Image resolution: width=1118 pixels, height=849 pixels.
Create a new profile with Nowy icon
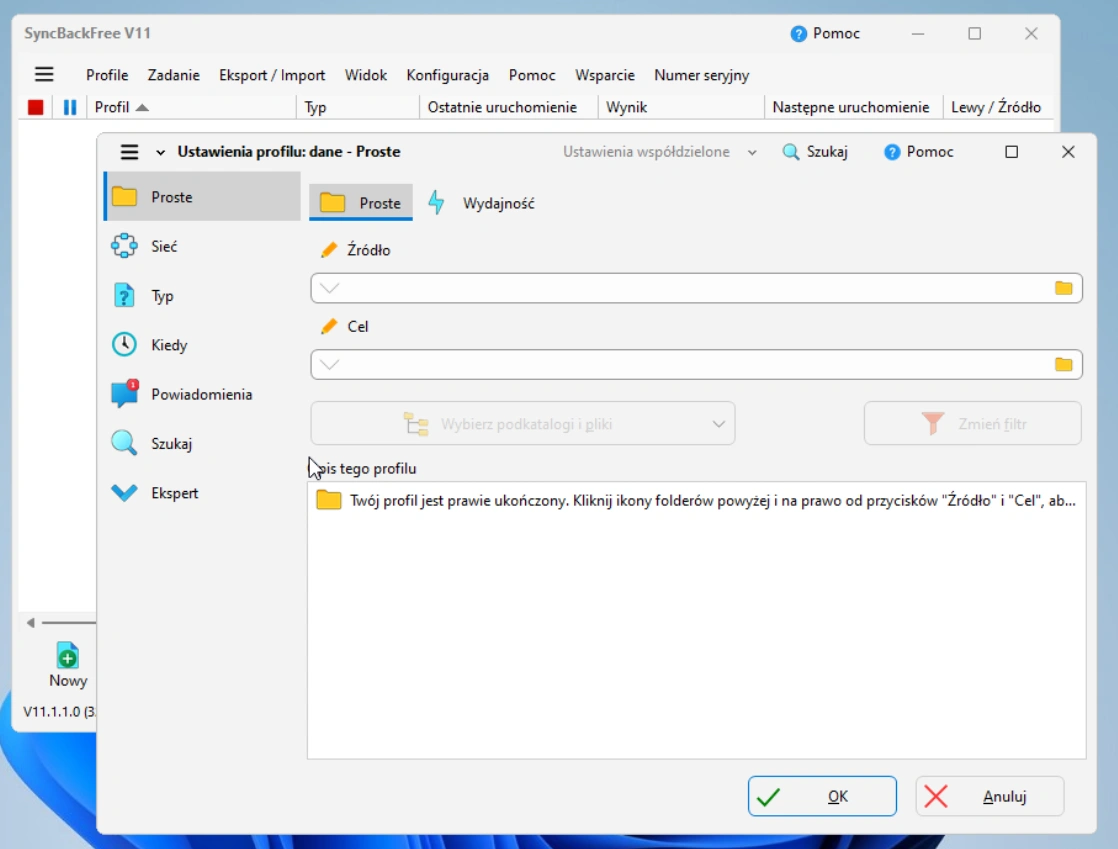[x=68, y=664]
